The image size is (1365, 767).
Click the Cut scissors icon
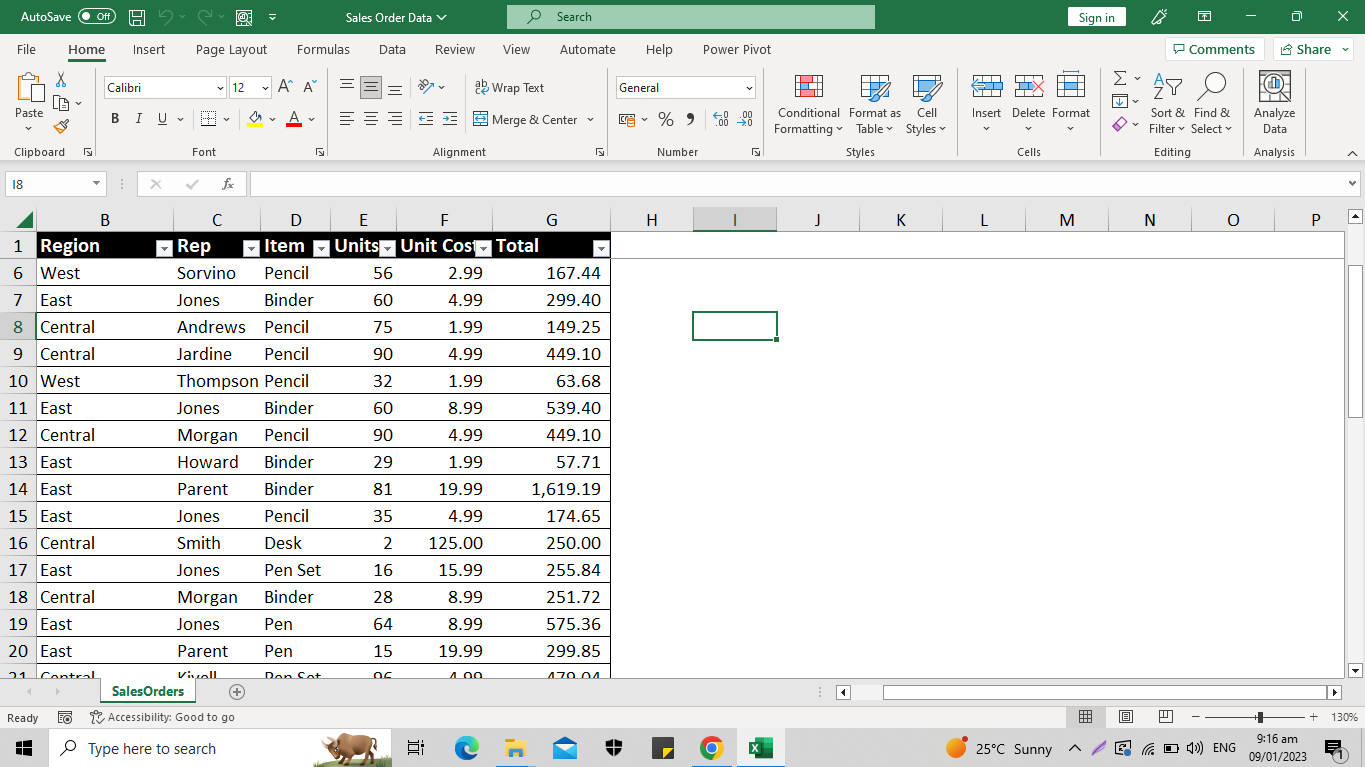click(61, 79)
